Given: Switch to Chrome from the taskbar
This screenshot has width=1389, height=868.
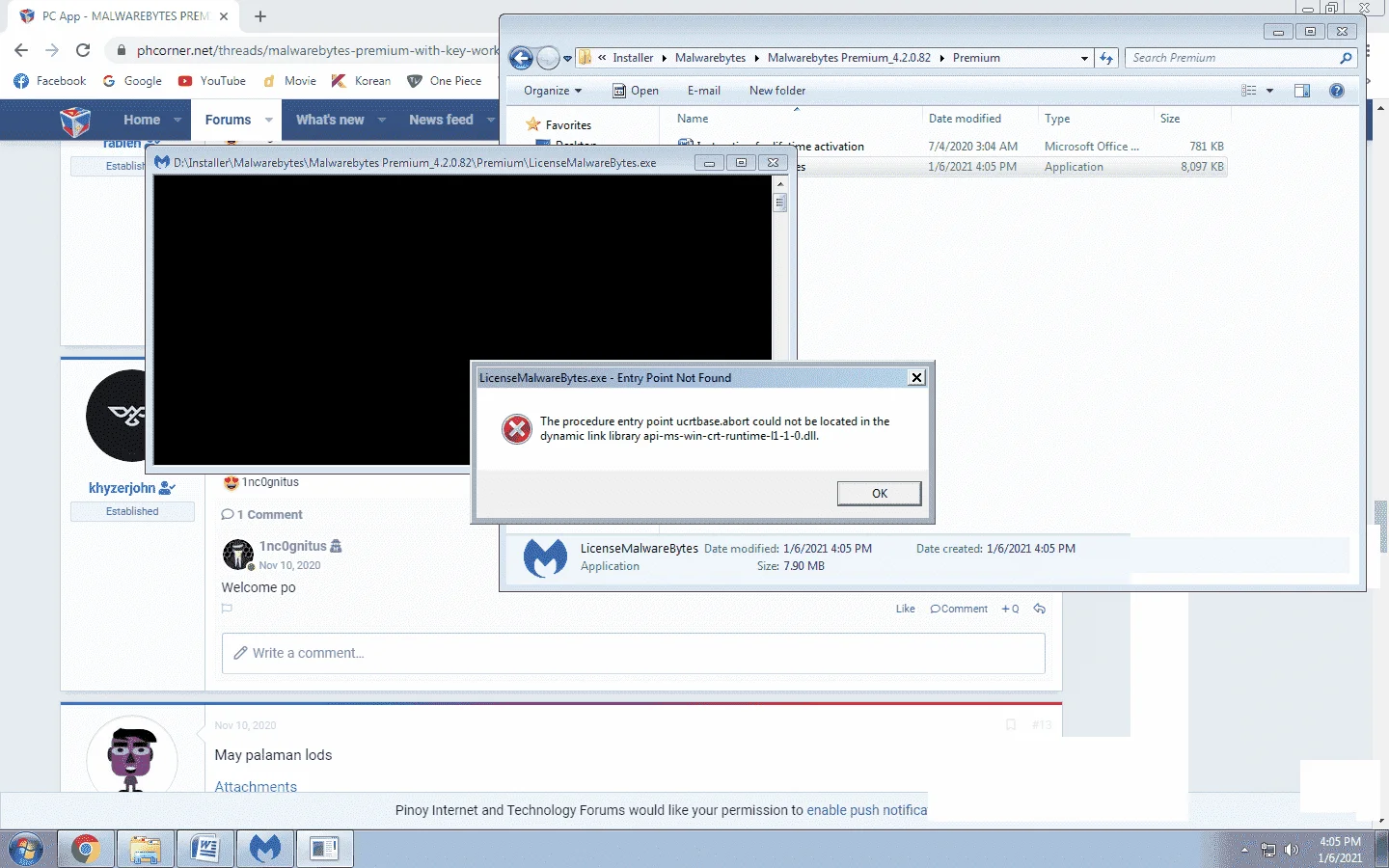Looking at the screenshot, I should 86,849.
